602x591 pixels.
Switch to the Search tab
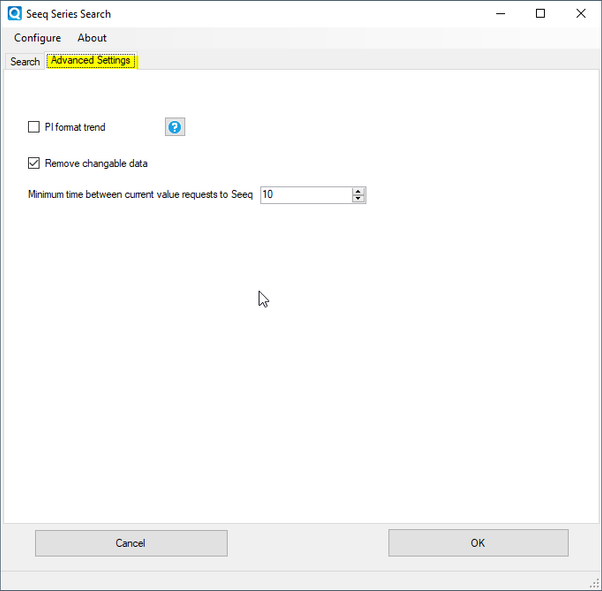25,61
